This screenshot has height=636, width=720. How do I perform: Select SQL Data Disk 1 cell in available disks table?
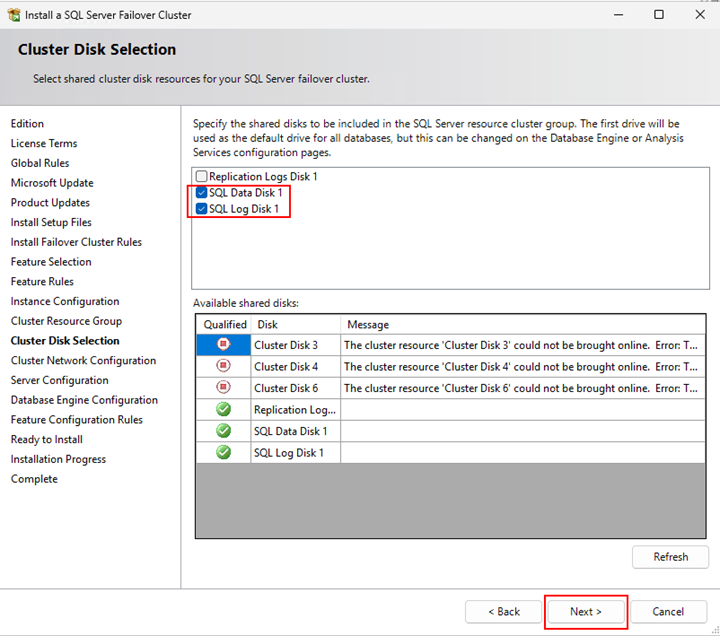pyautogui.click(x=296, y=431)
